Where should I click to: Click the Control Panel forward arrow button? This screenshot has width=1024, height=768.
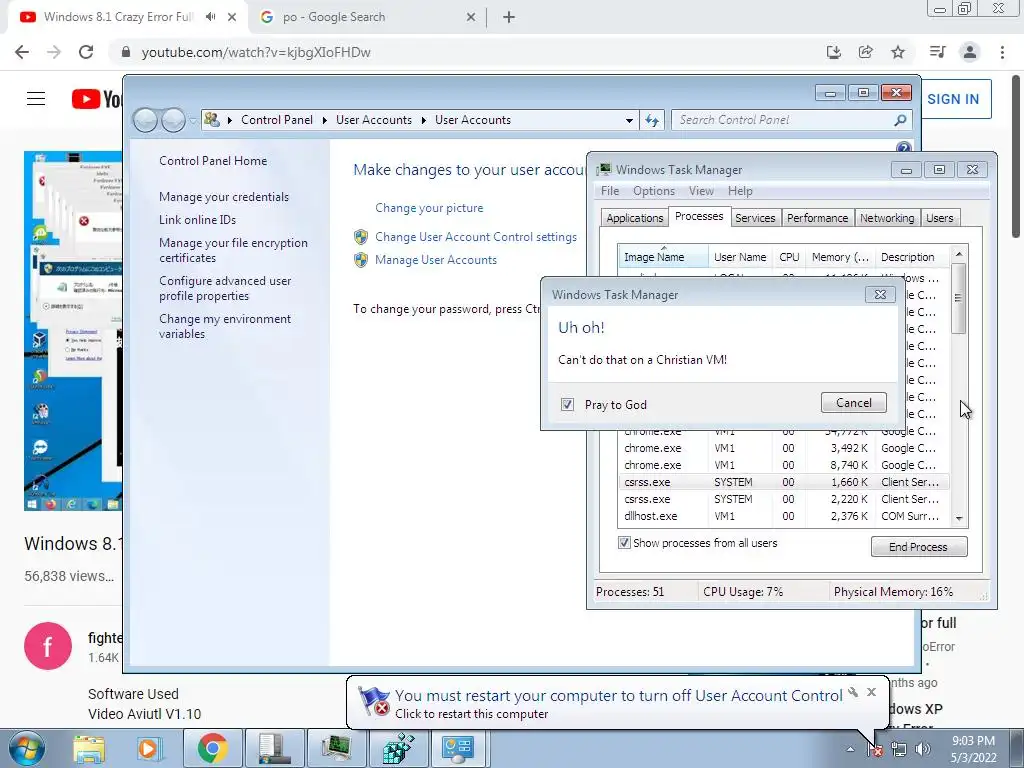point(173,120)
